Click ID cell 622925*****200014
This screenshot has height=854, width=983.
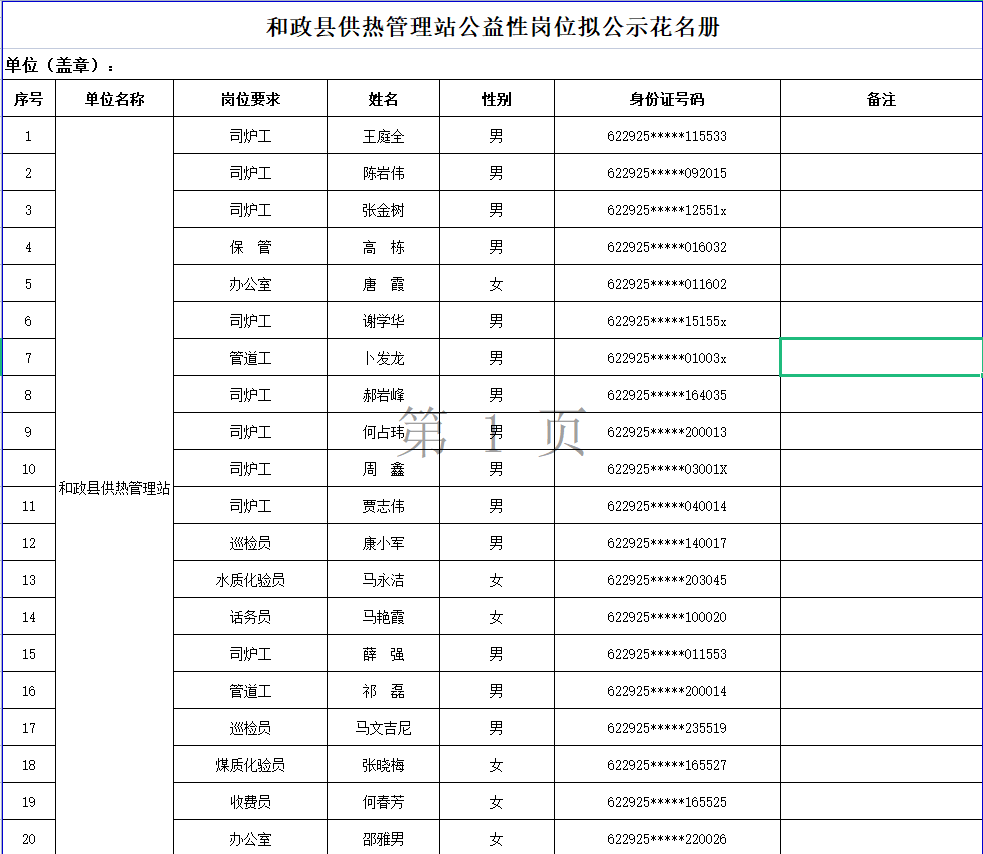tap(667, 690)
